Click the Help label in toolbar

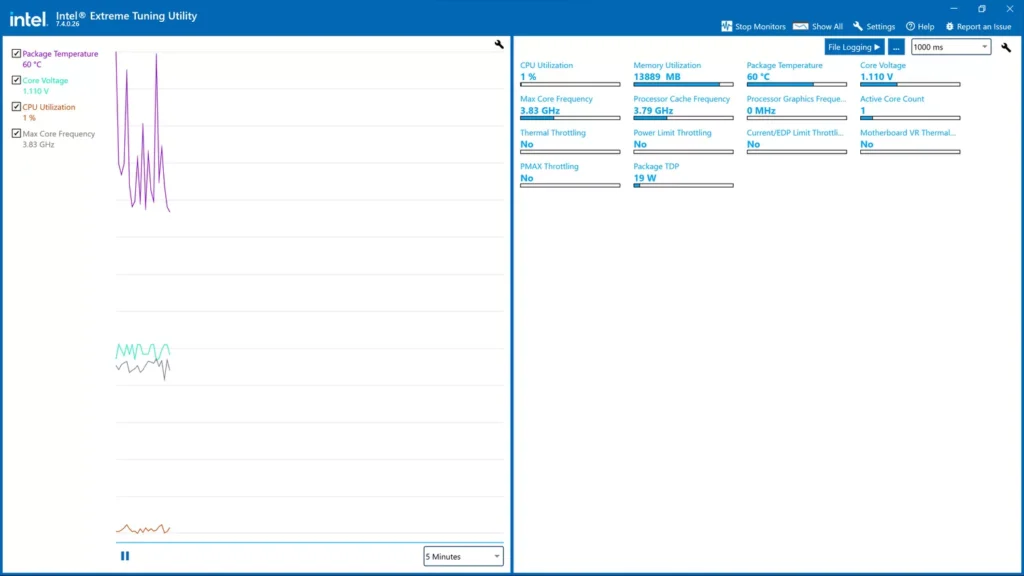(925, 27)
